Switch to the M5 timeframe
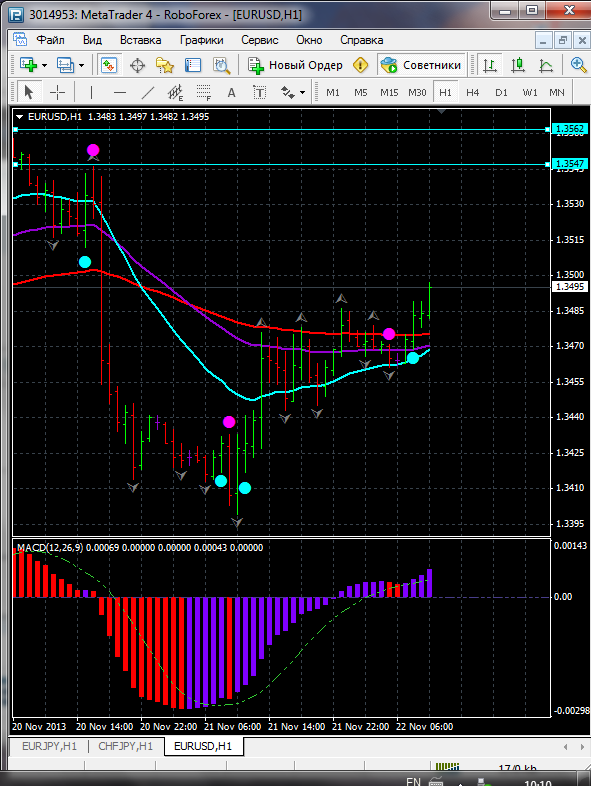Image resolution: width=600 pixels, height=786 pixels. tap(361, 92)
